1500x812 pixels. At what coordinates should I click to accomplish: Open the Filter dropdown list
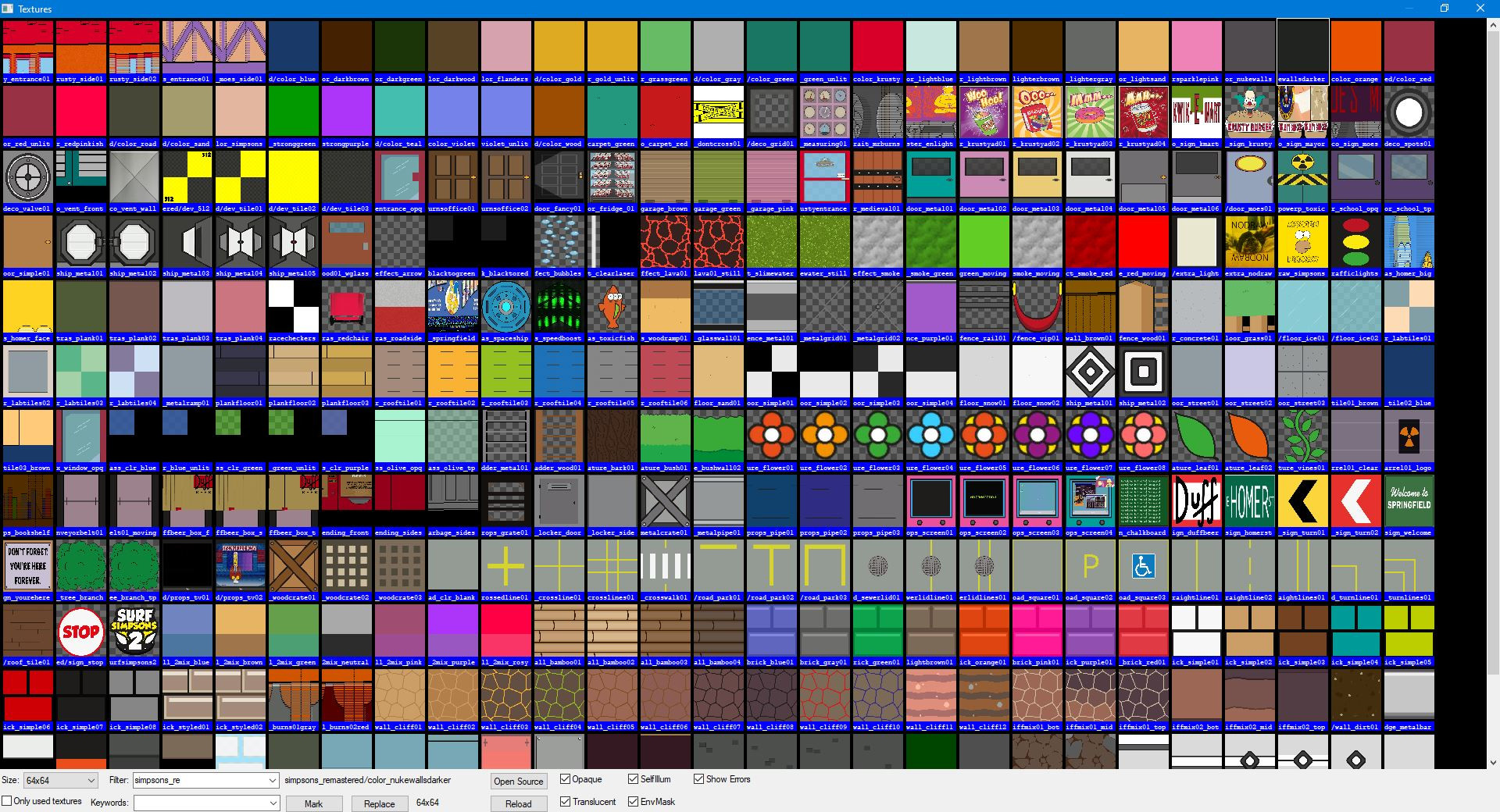point(271,780)
